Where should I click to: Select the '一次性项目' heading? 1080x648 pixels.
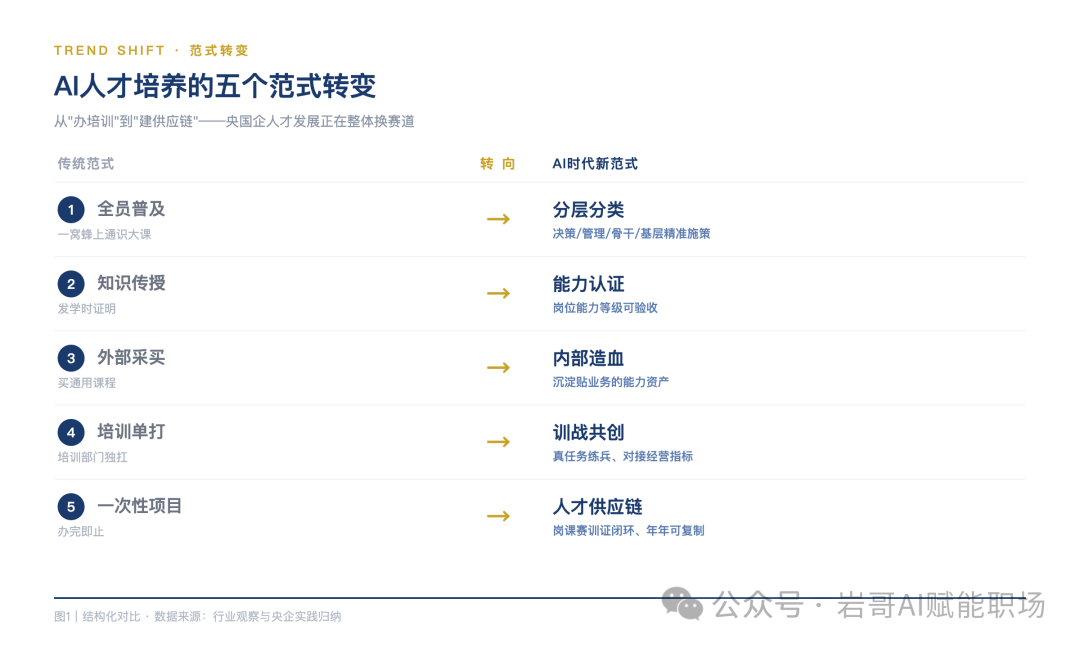pyautogui.click(x=139, y=506)
